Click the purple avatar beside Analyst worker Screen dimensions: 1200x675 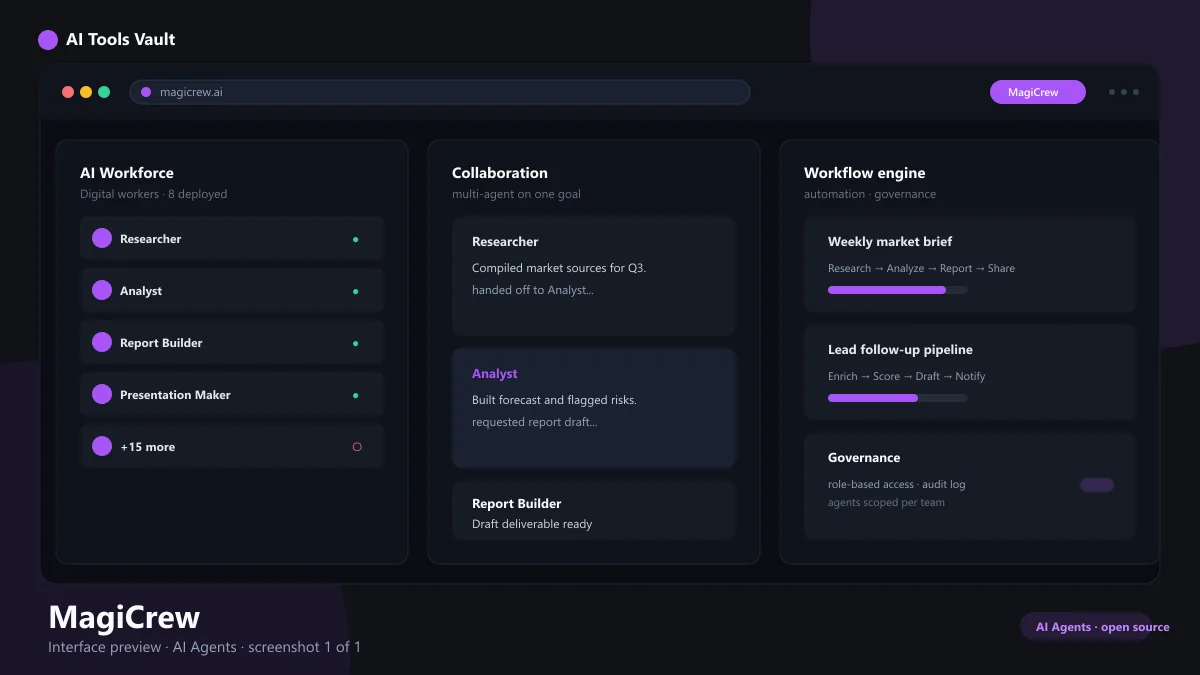tap(102, 290)
